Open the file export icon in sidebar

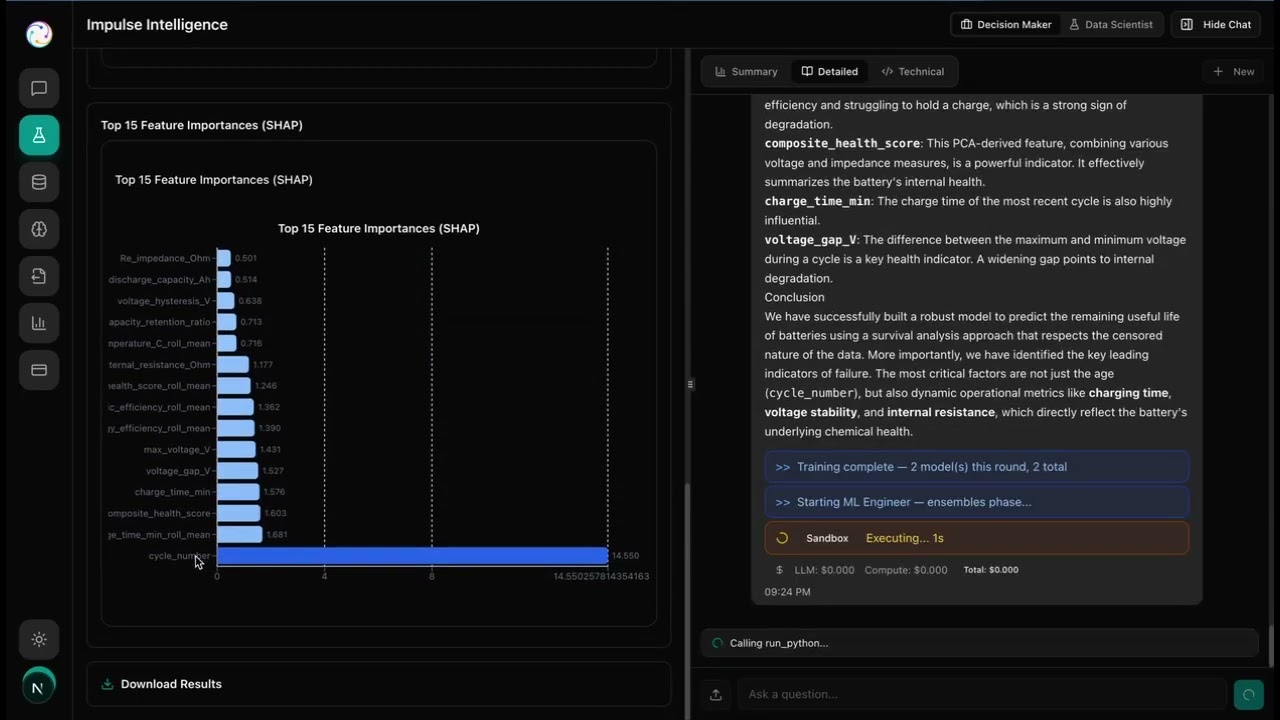click(39, 276)
